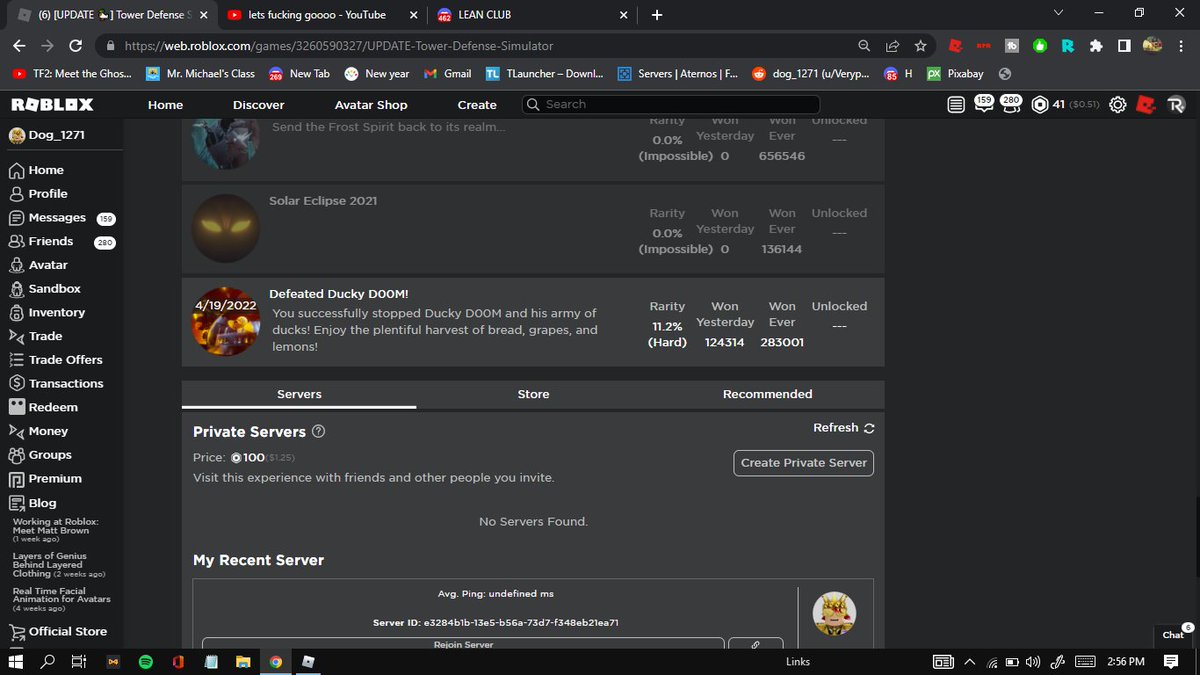Open the Chrome tab search chevron

pyautogui.click(x=1059, y=14)
